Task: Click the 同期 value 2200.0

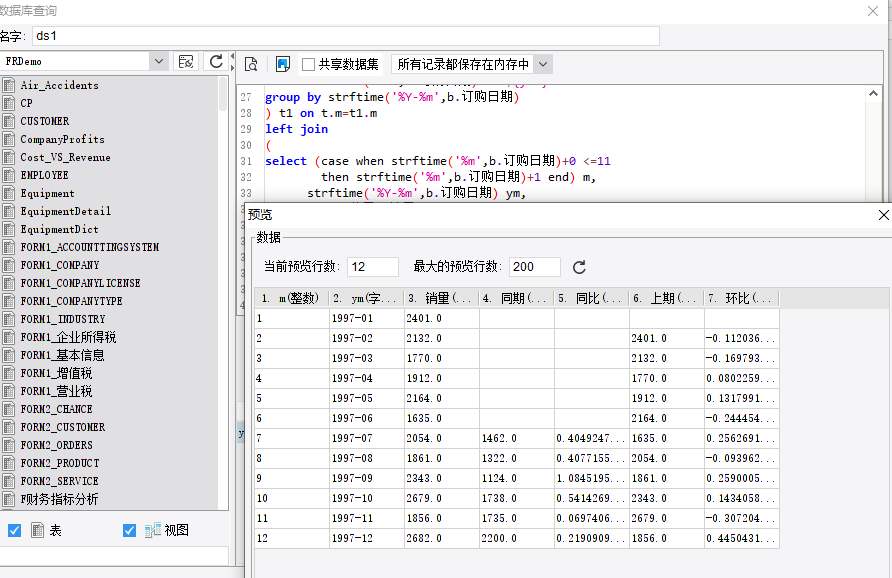Action: click(x=517, y=538)
